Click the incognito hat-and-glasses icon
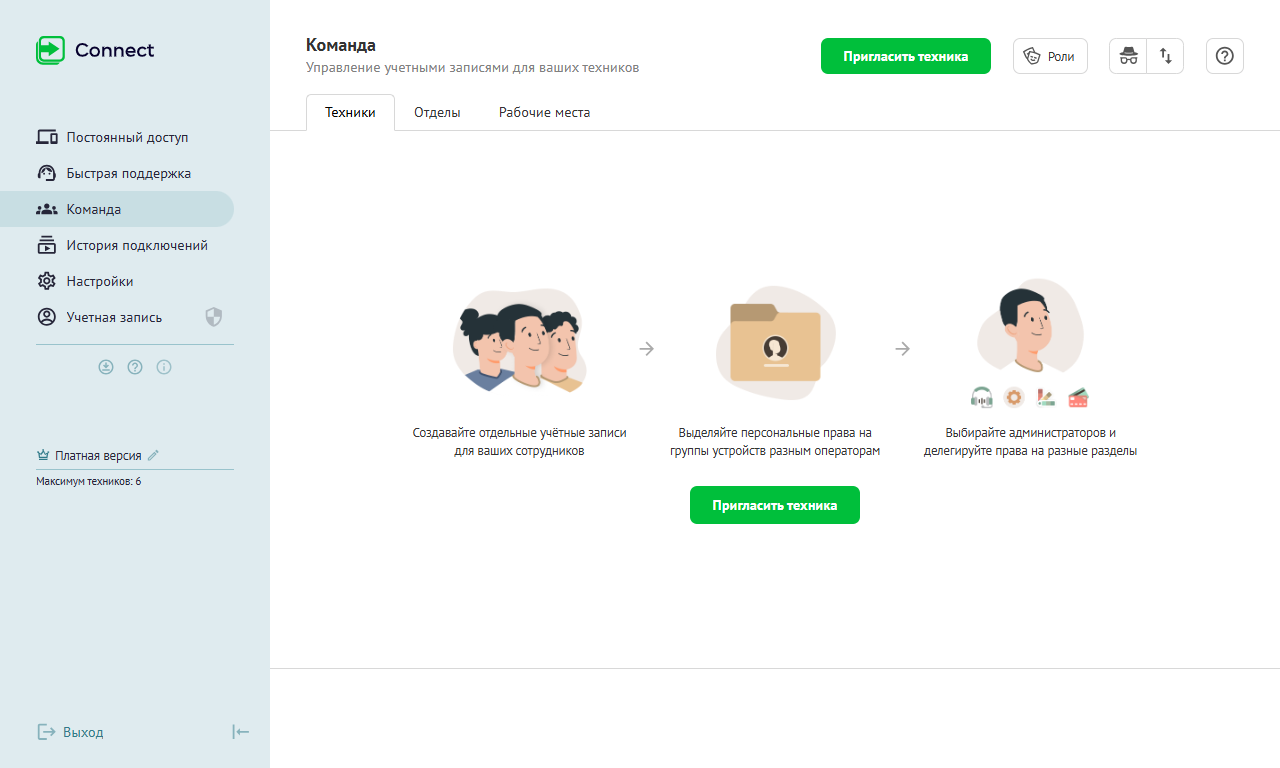This screenshot has height=768, width=1280. 1128,56
